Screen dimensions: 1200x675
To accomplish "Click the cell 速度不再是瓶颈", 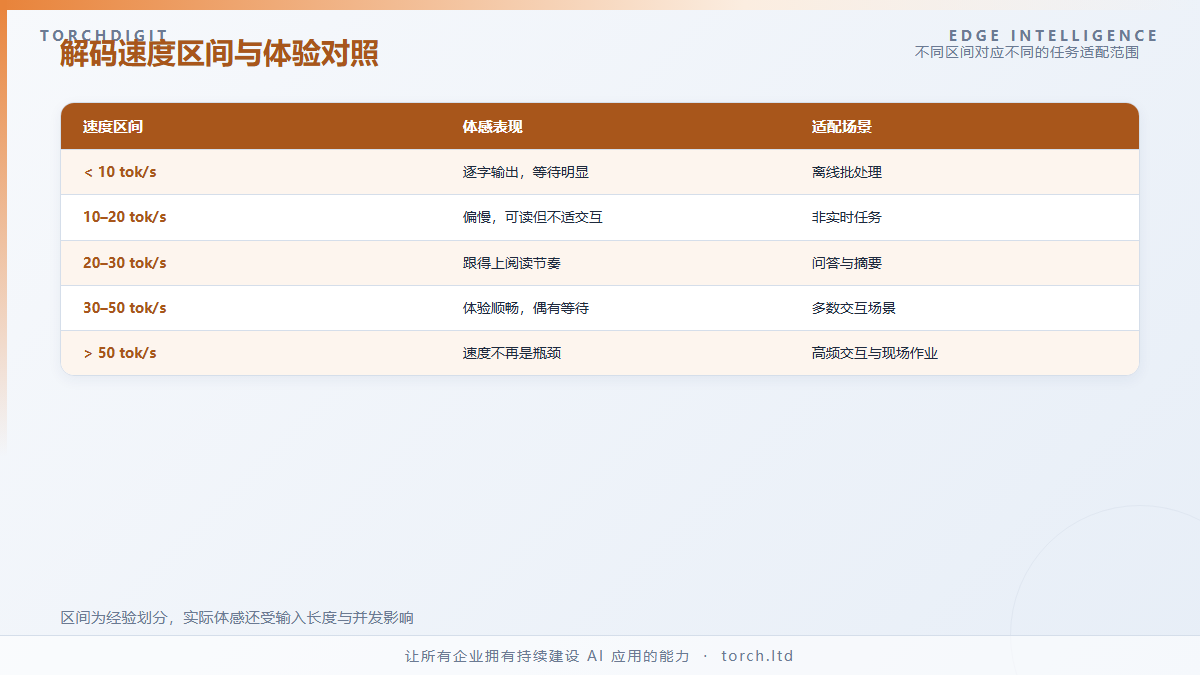I will pyautogui.click(x=511, y=353).
